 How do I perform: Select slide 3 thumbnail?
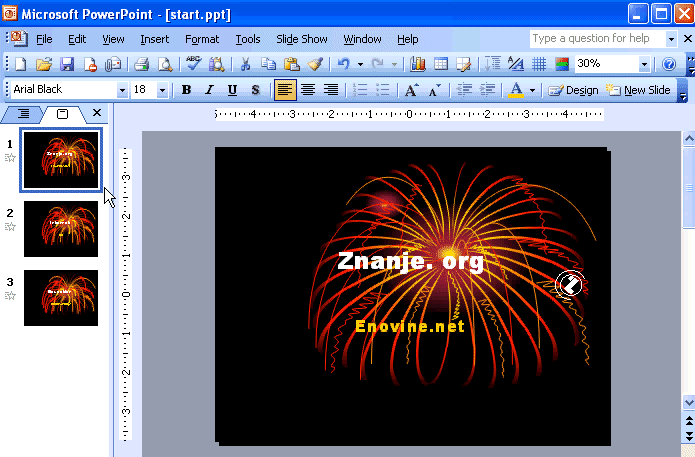61,298
